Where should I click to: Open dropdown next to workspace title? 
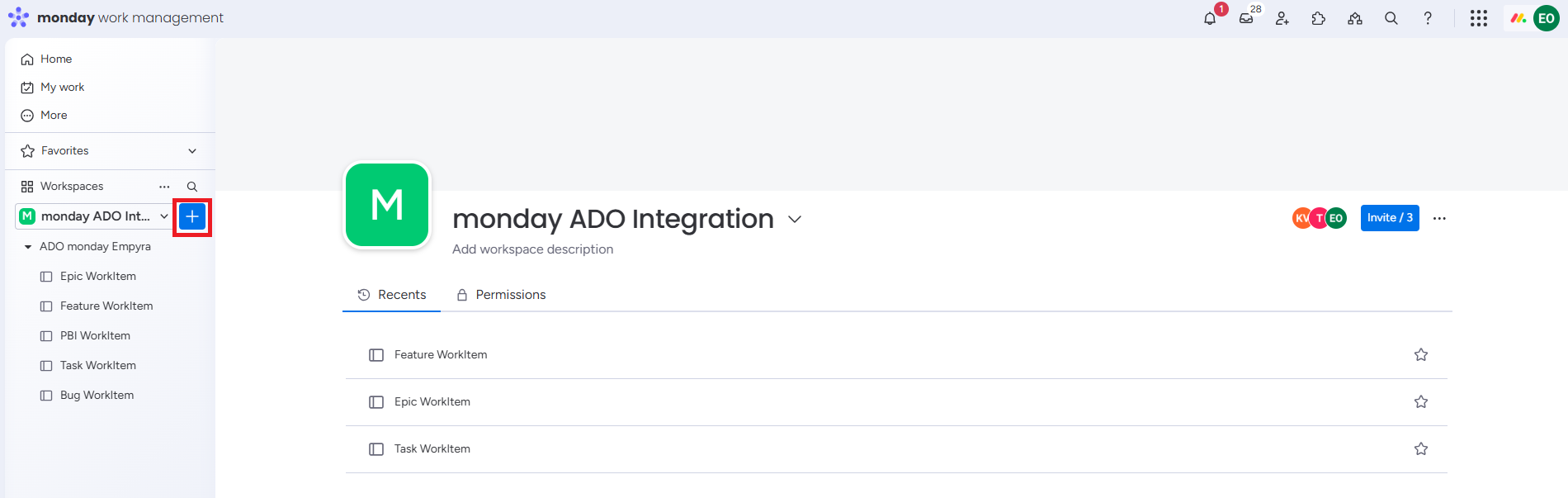point(795,220)
